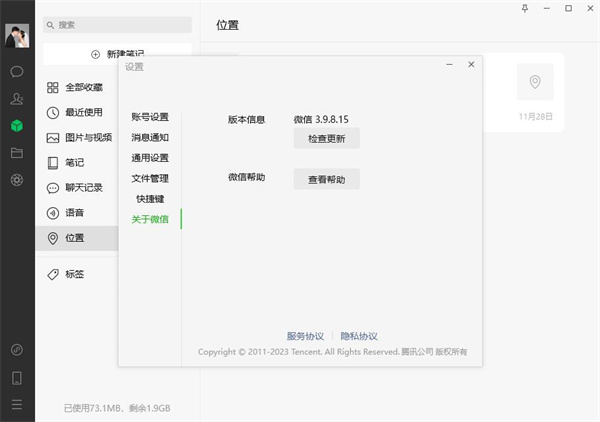Switch to 账号设置 settings tab
600x422 pixels.
point(150,117)
